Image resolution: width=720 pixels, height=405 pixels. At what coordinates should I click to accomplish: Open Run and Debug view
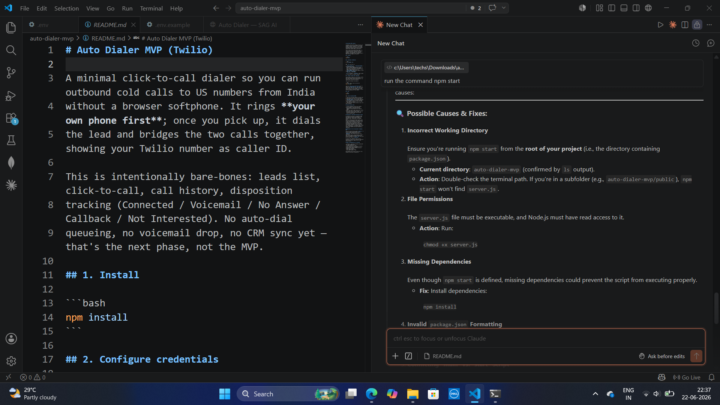tap(11, 96)
